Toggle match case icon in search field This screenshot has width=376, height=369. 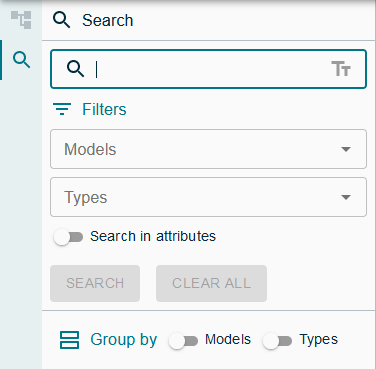point(341,69)
